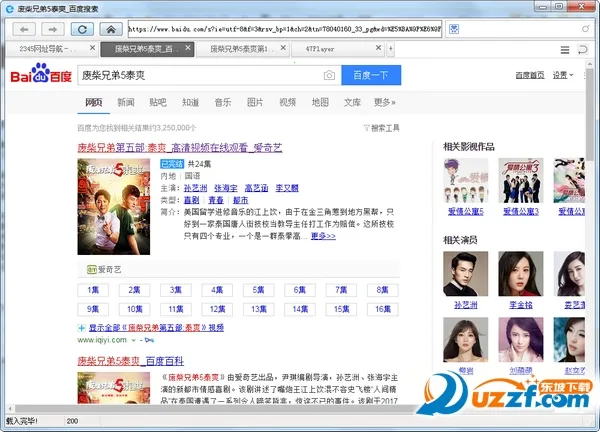
Task: Click the Baidu logo
Action: click(41, 76)
